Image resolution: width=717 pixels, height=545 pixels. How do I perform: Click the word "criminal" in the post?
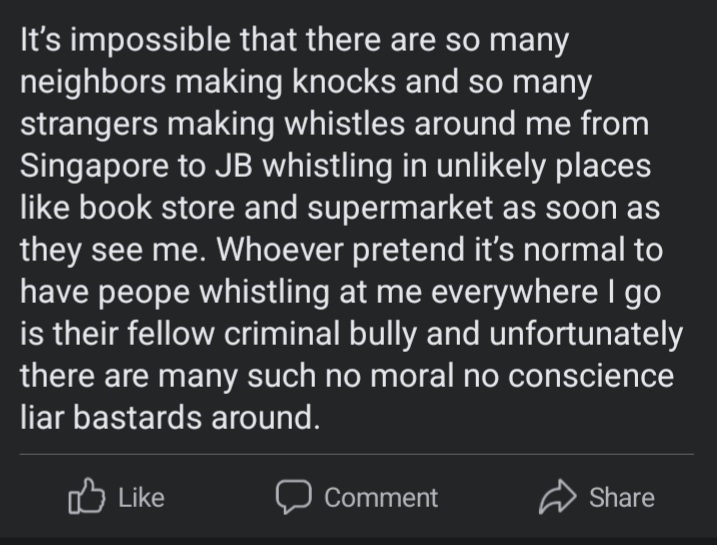click(282, 334)
